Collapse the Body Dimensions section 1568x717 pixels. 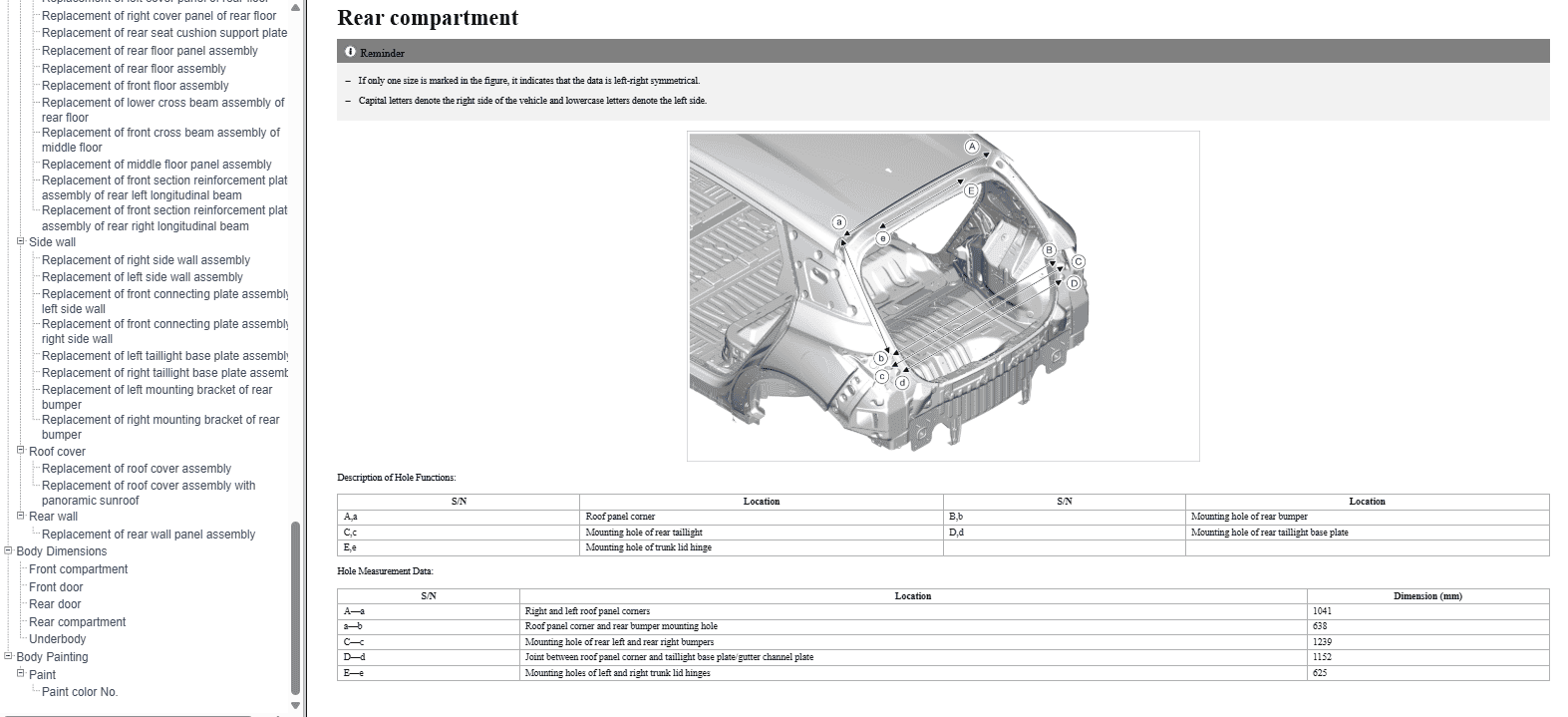(x=9, y=550)
